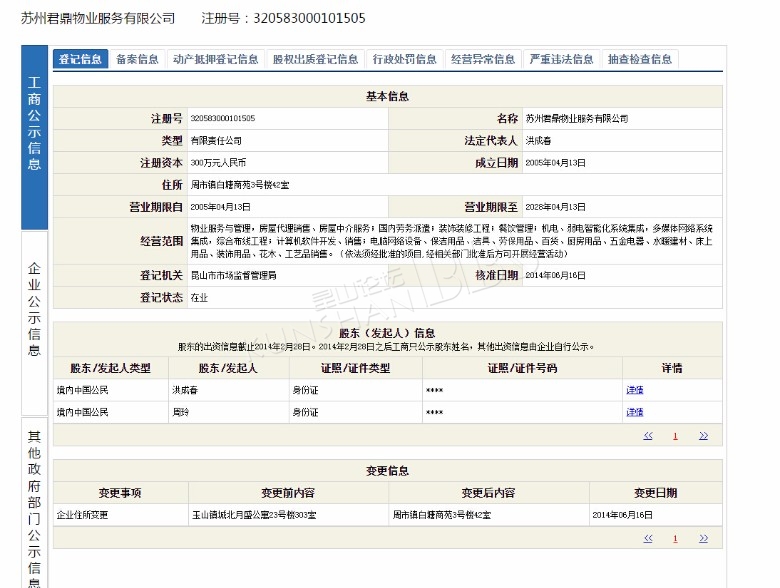780x588 pixels.
Task: Open the 行政处罚信息 tab
Action: pos(404,59)
